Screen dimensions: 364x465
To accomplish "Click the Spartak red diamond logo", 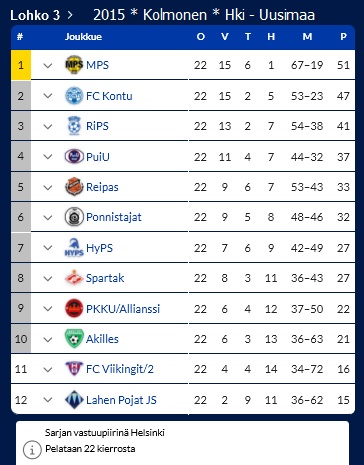I will [74, 278].
